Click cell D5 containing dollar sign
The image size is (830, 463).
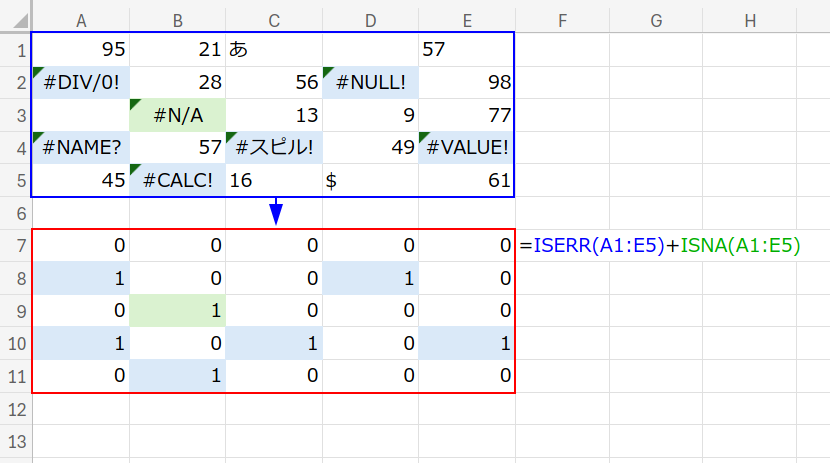[371, 181]
